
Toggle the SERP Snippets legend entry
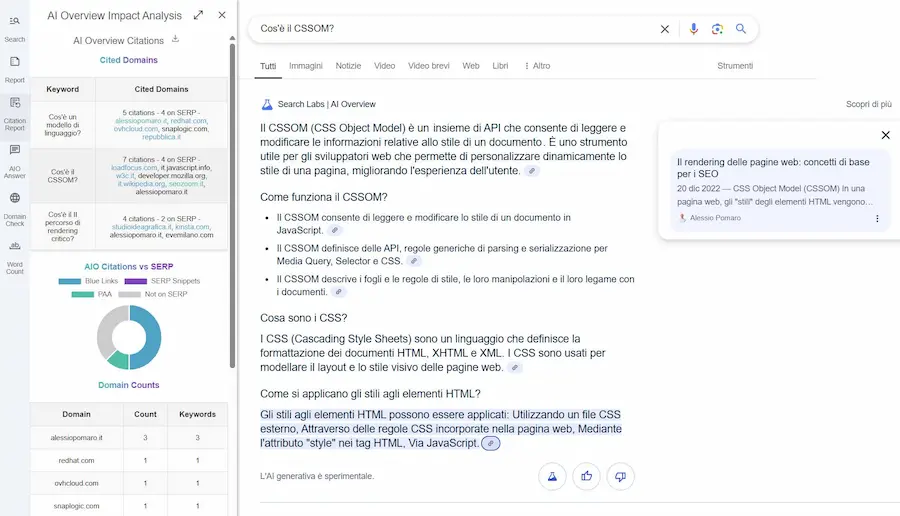click(162, 281)
